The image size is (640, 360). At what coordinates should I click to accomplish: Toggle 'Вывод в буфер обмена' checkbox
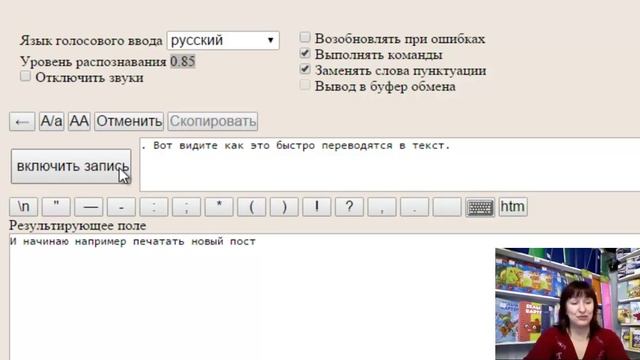pos(304,85)
